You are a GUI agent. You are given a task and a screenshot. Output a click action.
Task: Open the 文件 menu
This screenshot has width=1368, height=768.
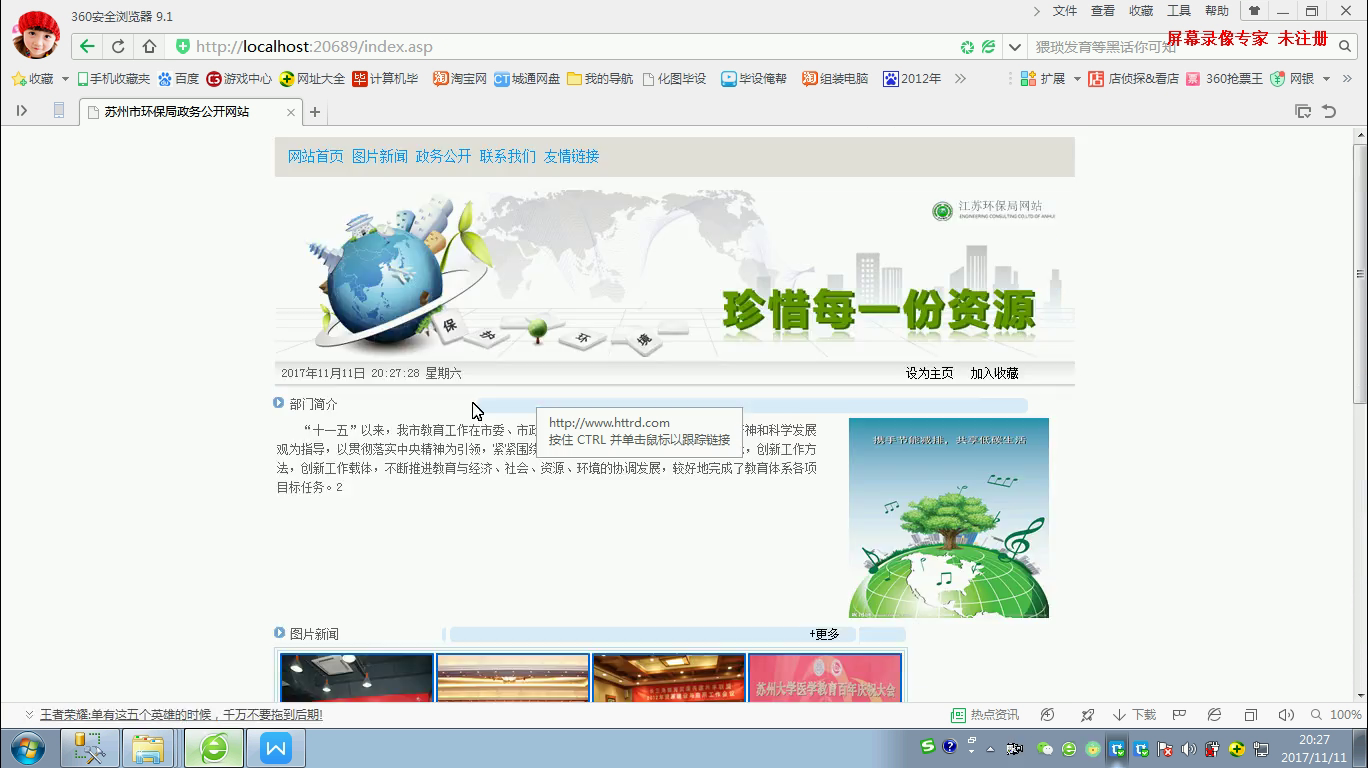click(1065, 11)
